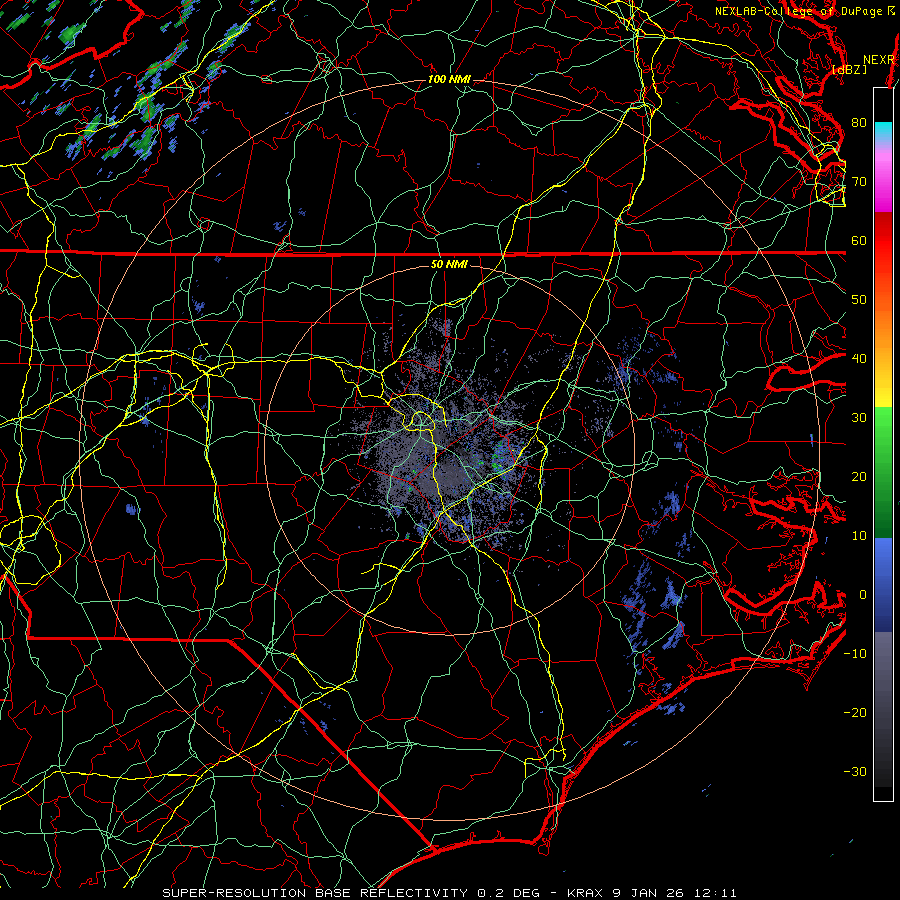This screenshot has height=900, width=900.
Task: Click the 80 value on the dBZ scale
Action: tap(859, 123)
